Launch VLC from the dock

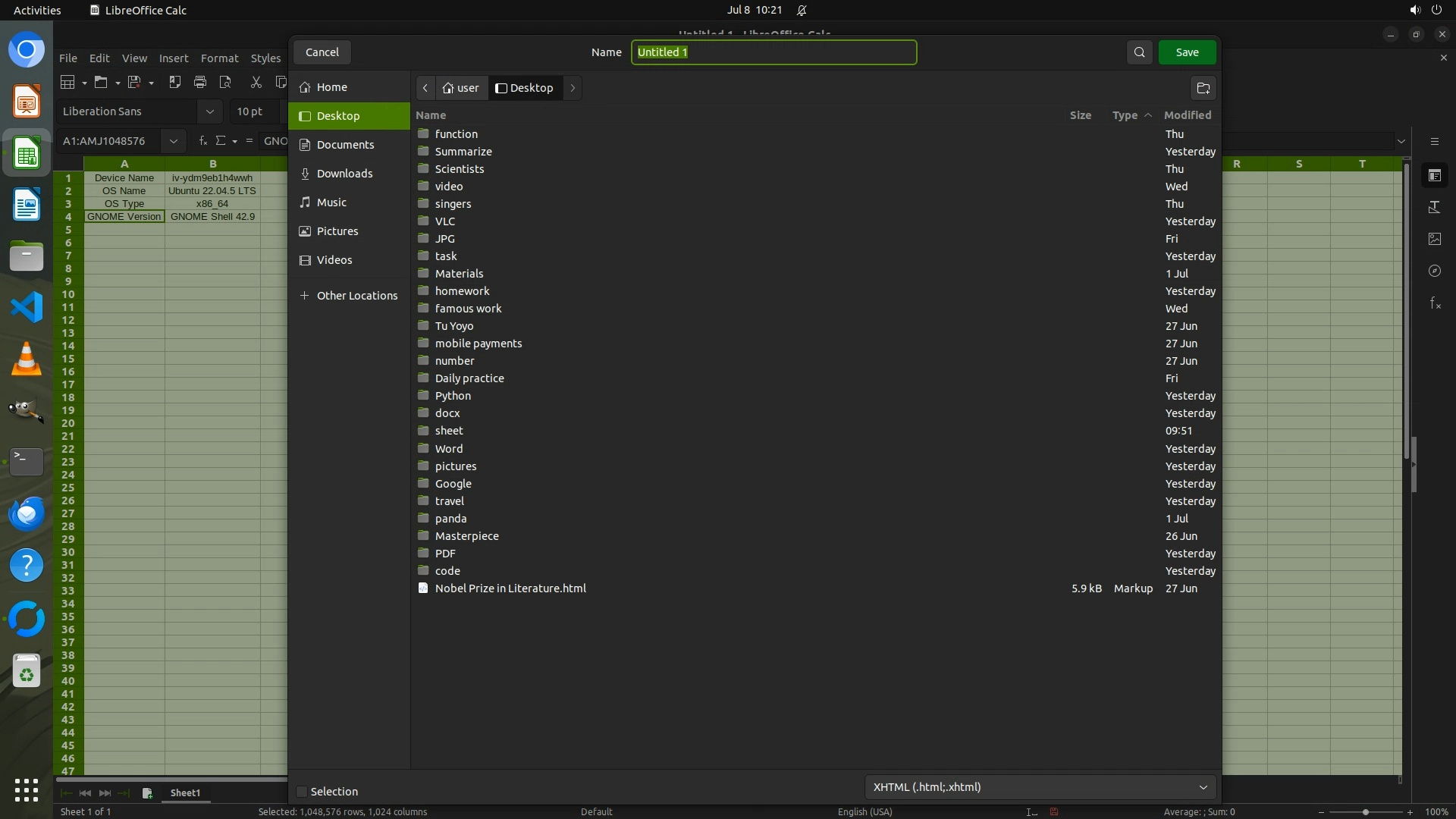pos(27,359)
